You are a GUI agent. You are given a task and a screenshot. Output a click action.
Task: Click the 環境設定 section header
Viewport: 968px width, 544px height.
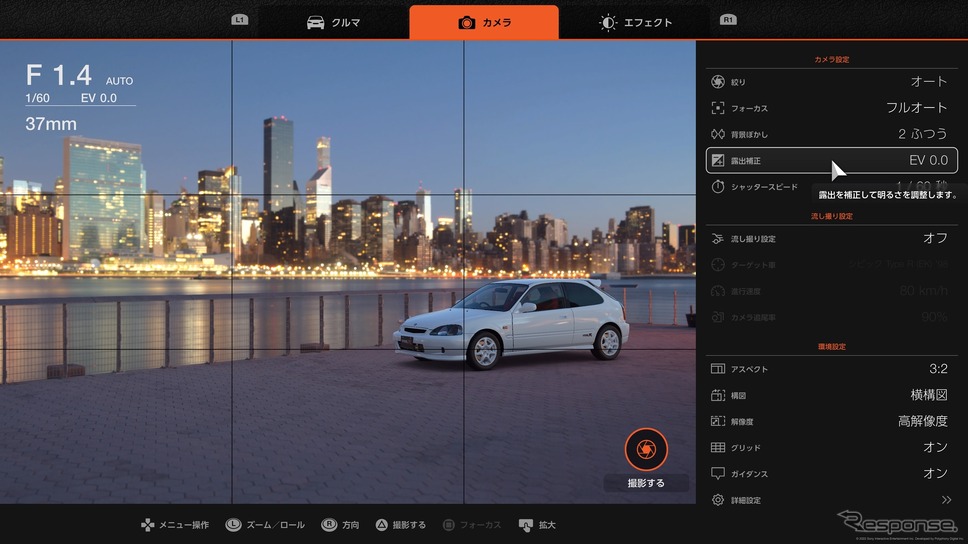coord(832,346)
